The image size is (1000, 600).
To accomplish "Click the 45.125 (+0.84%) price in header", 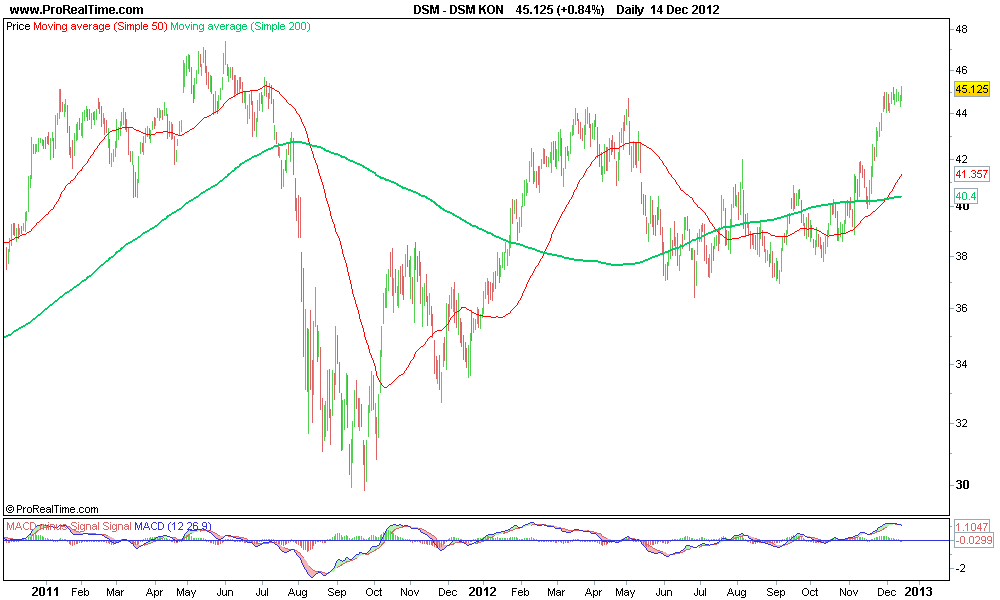I will (x=559, y=10).
